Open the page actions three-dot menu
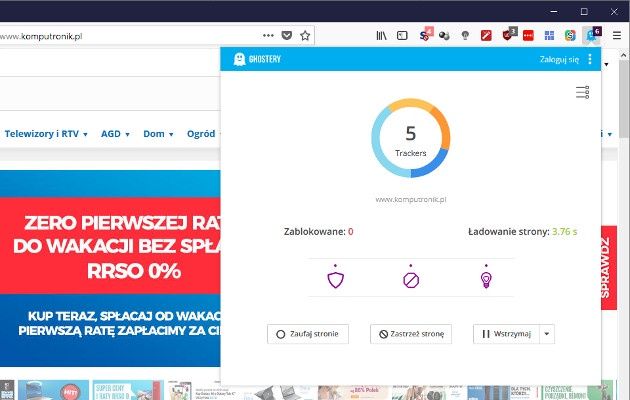This screenshot has height=400, width=630. [x=268, y=36]
